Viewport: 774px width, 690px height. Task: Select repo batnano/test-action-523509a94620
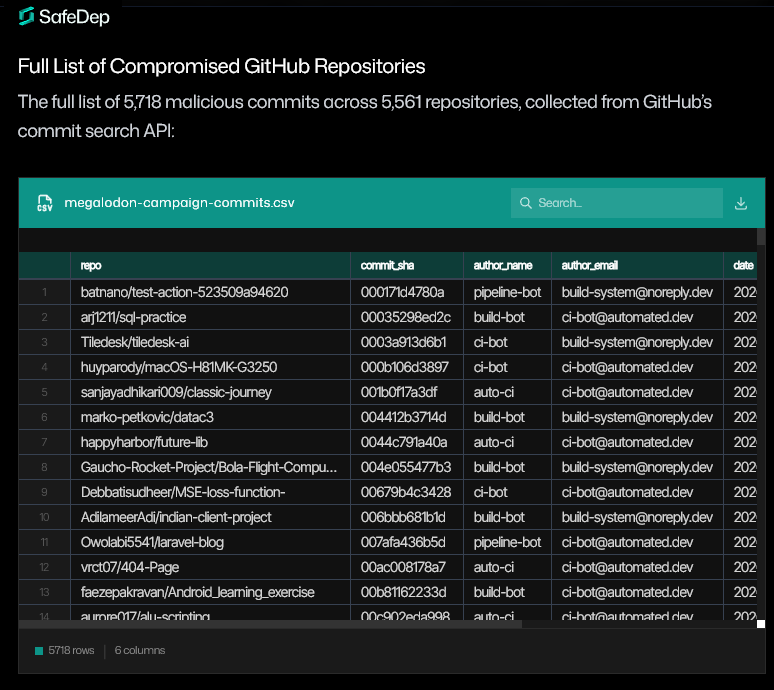pyautogui.click(x=184, y=292)
